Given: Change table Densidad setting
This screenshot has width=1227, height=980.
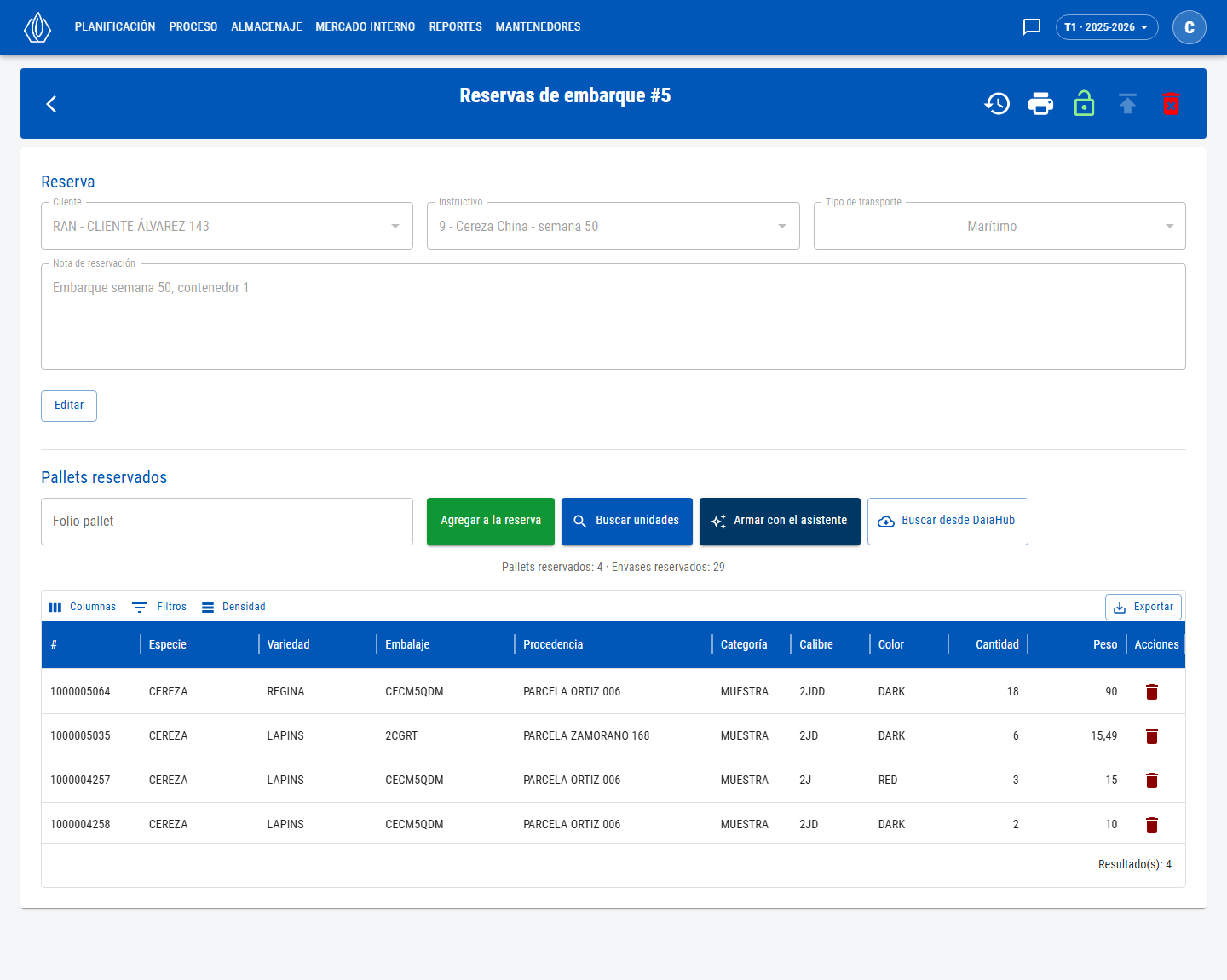Looking at the screenshot, I should point(233,607).
